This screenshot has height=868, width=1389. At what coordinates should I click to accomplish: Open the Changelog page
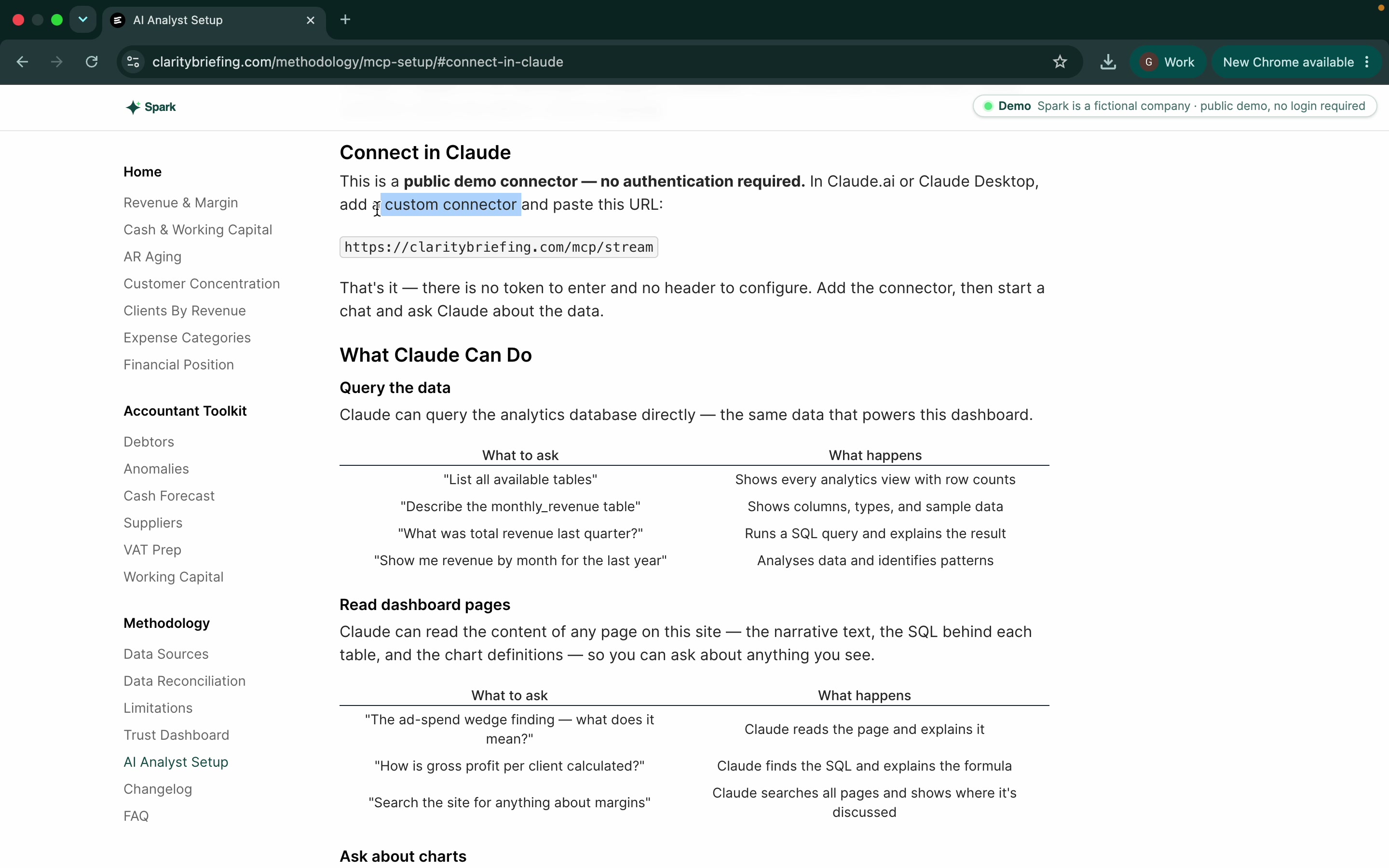pos(158,789)
